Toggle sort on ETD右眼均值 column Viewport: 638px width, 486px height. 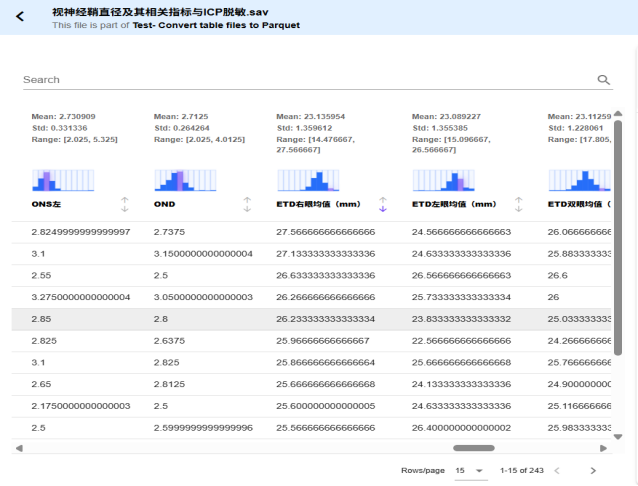[382, 204]
